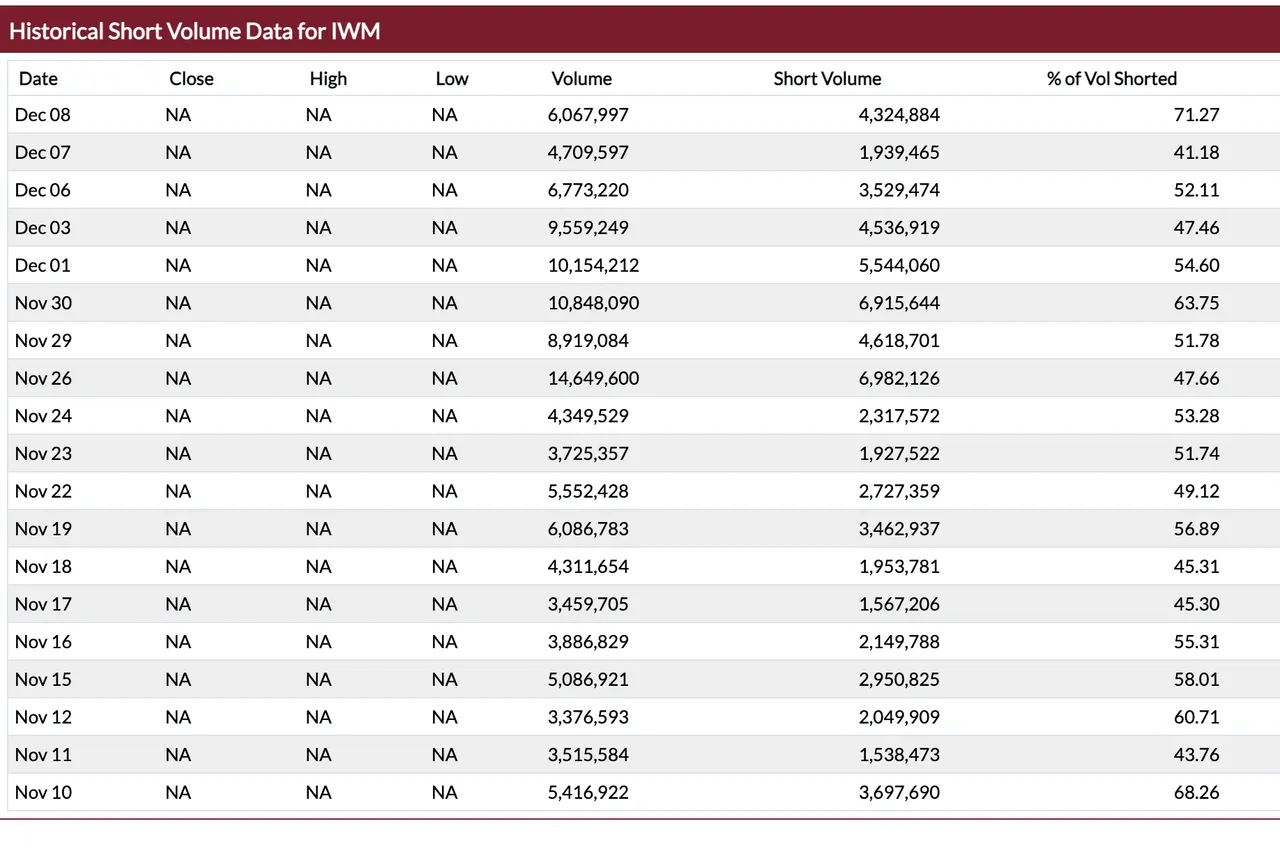Select the Nov 18 date cell
Image resolution: width=1280 pixels, height=860 pixels.
pyautogui.click(x=44, y=567)
